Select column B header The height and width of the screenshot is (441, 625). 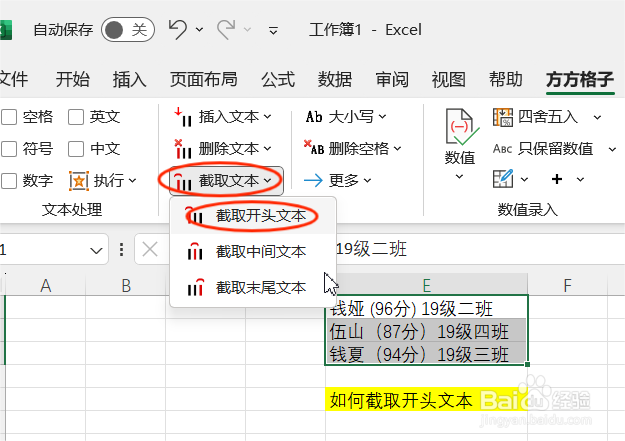126,285
